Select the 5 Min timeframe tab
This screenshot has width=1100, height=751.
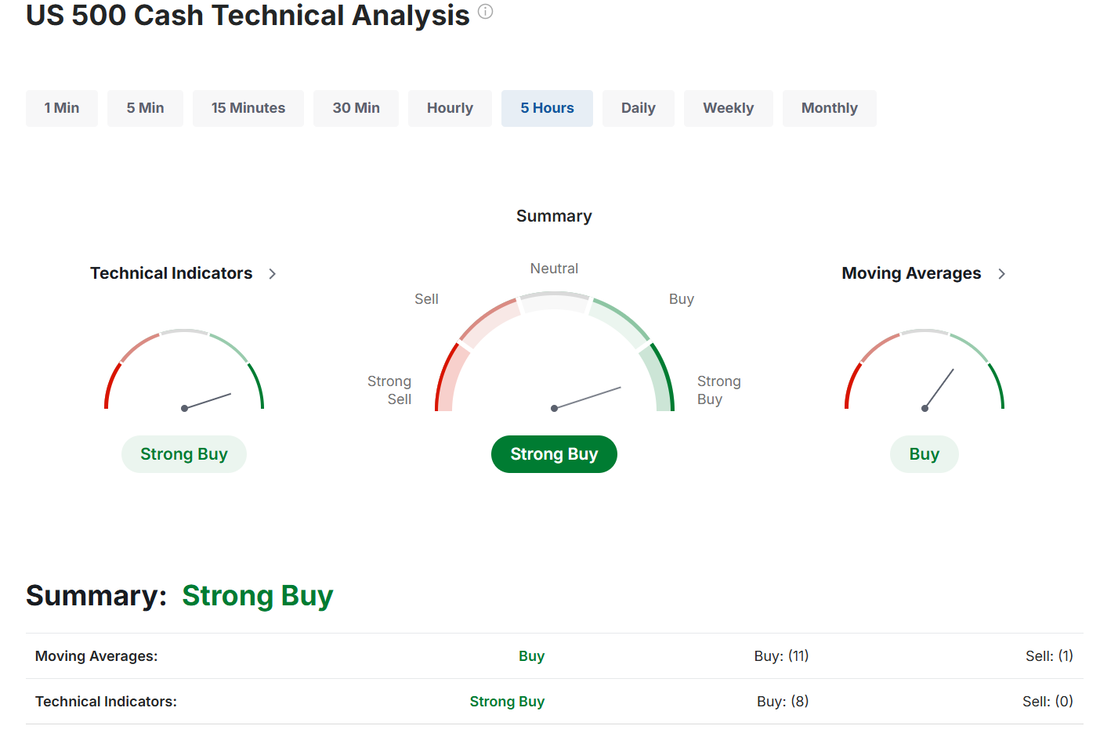click(145, 108)
